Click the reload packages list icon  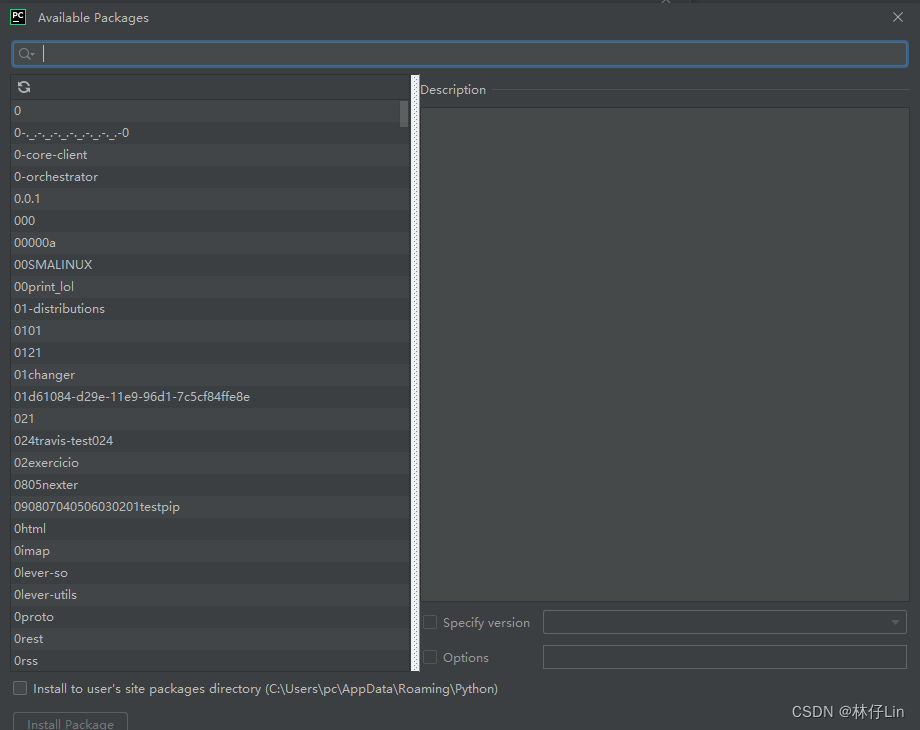click(24, 87)
